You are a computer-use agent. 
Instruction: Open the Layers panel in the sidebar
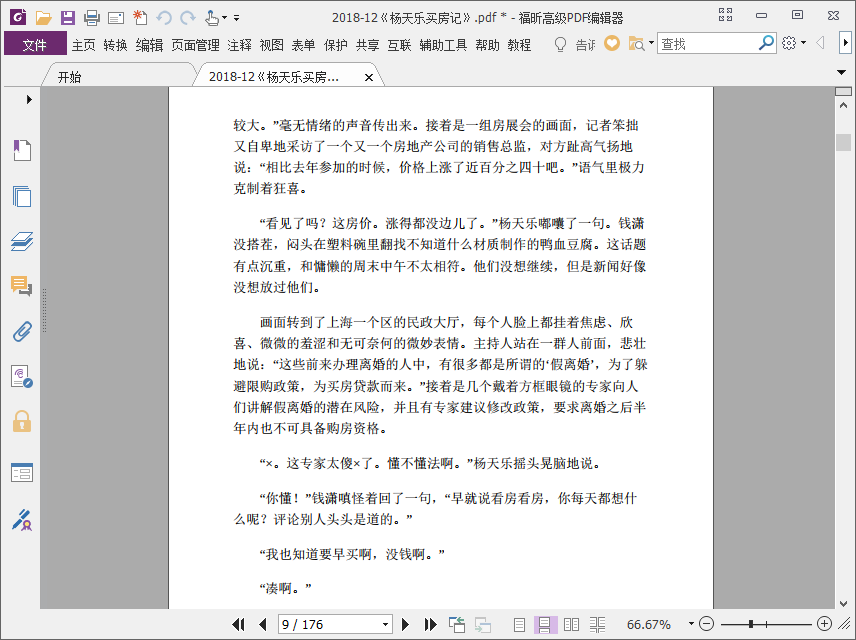coord(22,241)
